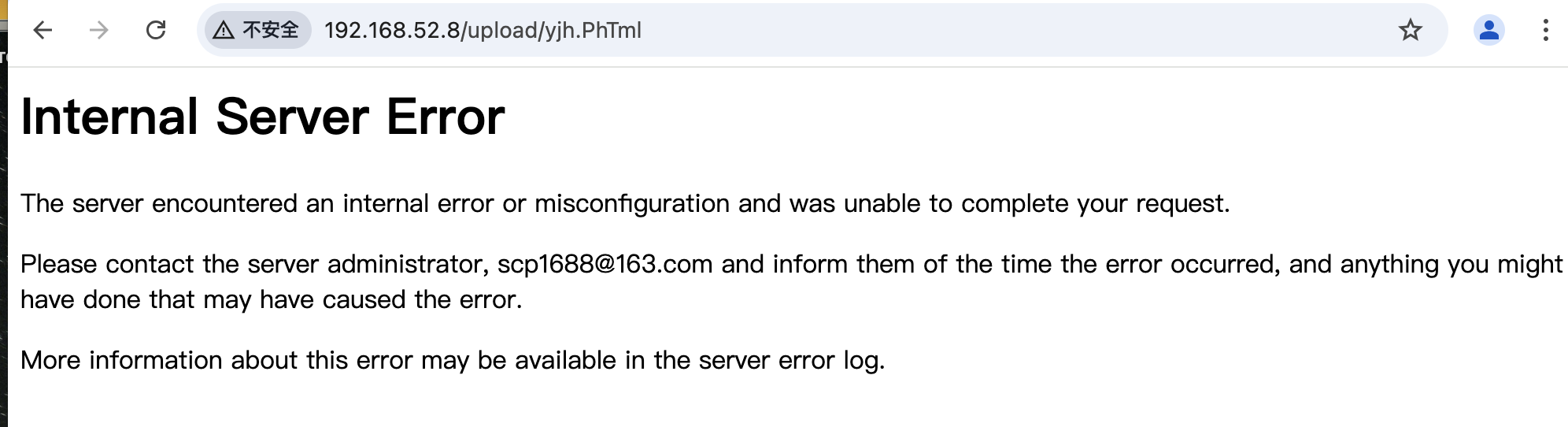
Task: Click the Please contact the server administrator text
Action: coord(252,264)
